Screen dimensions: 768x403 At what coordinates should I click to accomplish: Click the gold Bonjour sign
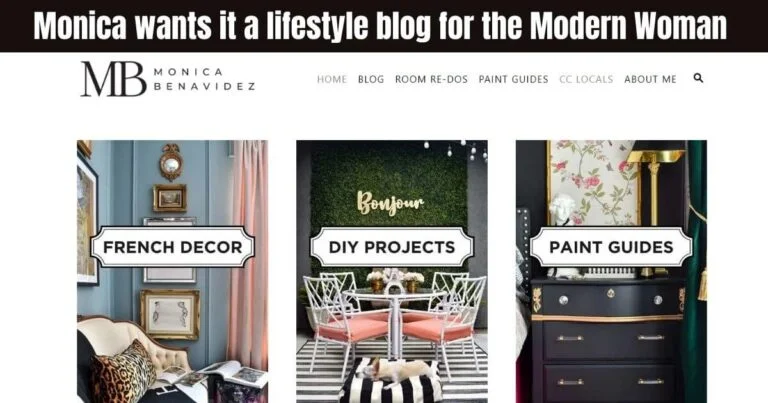[390, 202]
